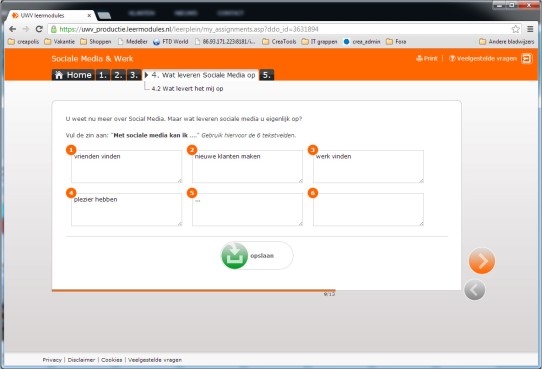
Task: Click text field 2 containing nieuwe klanten maken
Action: 247,166
